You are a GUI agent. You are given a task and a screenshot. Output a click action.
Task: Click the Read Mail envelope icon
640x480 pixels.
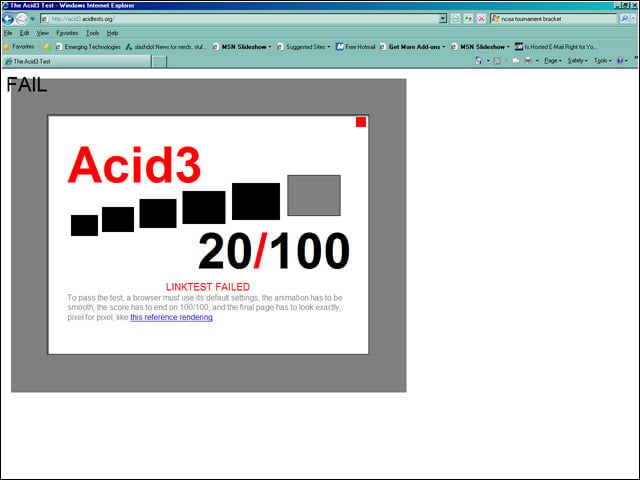pos(516,61)
